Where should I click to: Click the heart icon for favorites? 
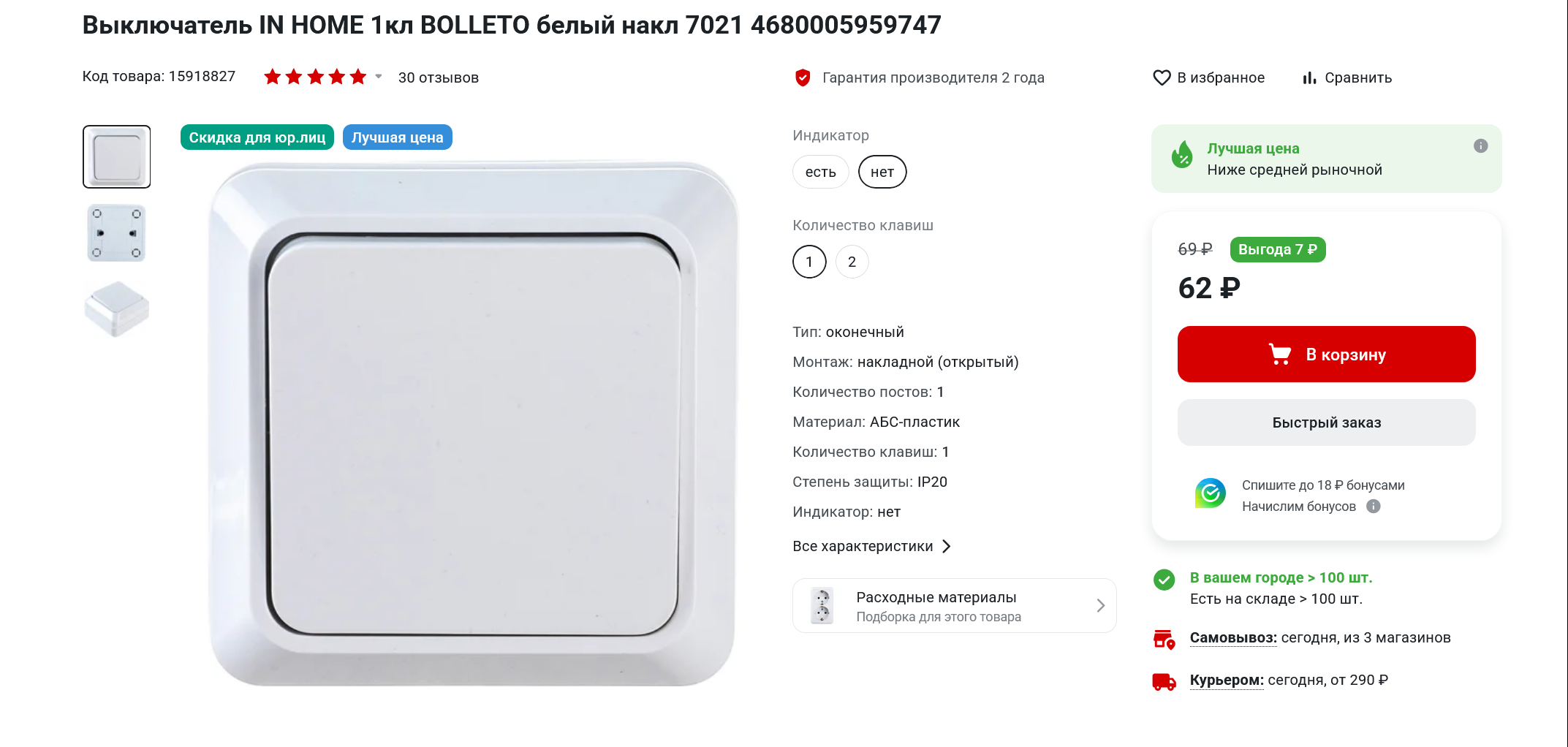click(x=1162, y=77)
